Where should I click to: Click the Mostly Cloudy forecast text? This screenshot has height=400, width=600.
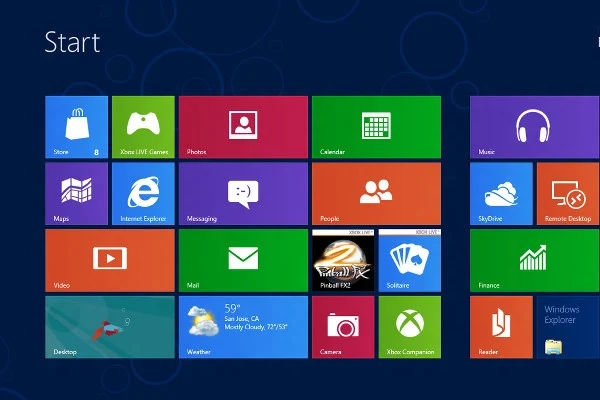click(256, 327)
